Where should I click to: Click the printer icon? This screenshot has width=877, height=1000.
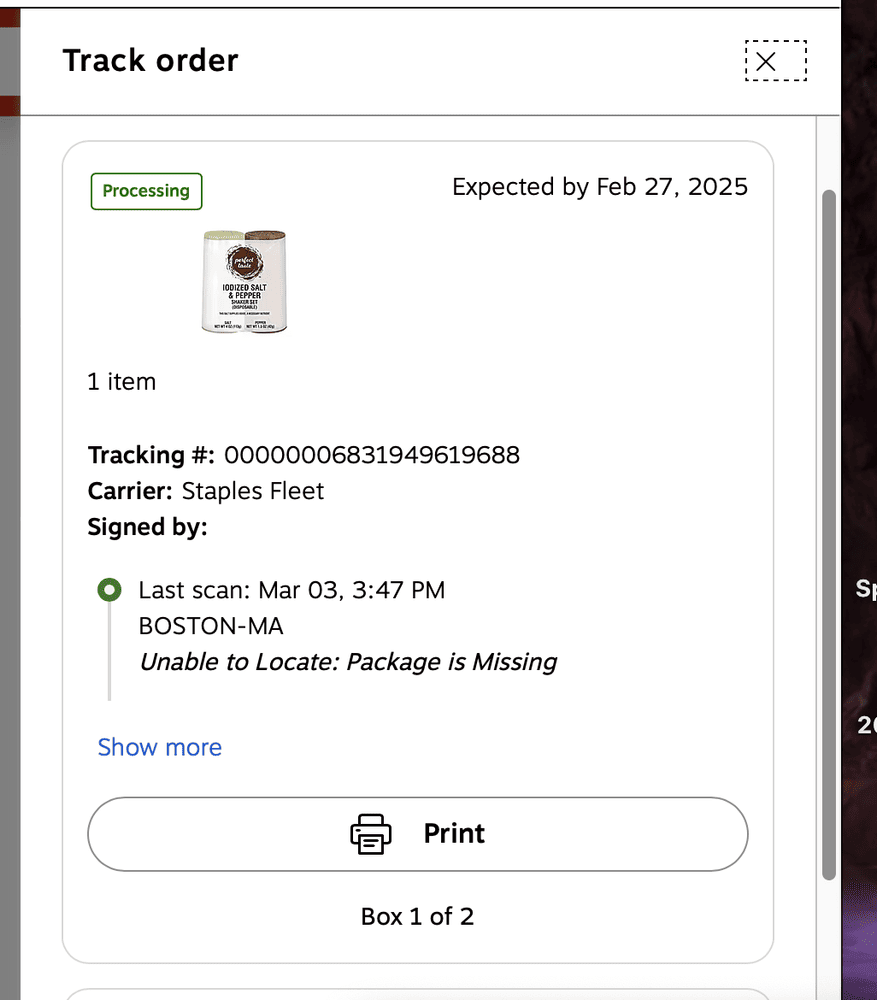coord(371,834)
